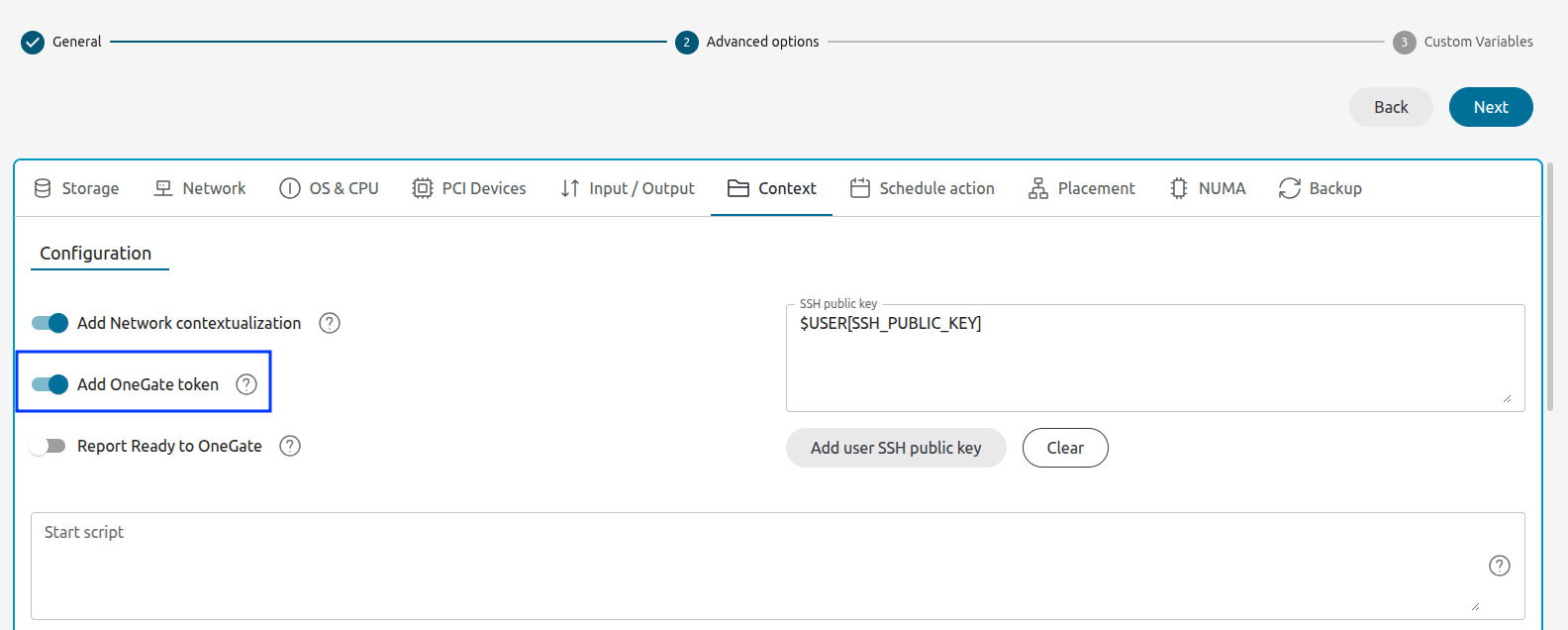Click the Storage tab database icon
The image size is (1568, 630).
[43, 188]
